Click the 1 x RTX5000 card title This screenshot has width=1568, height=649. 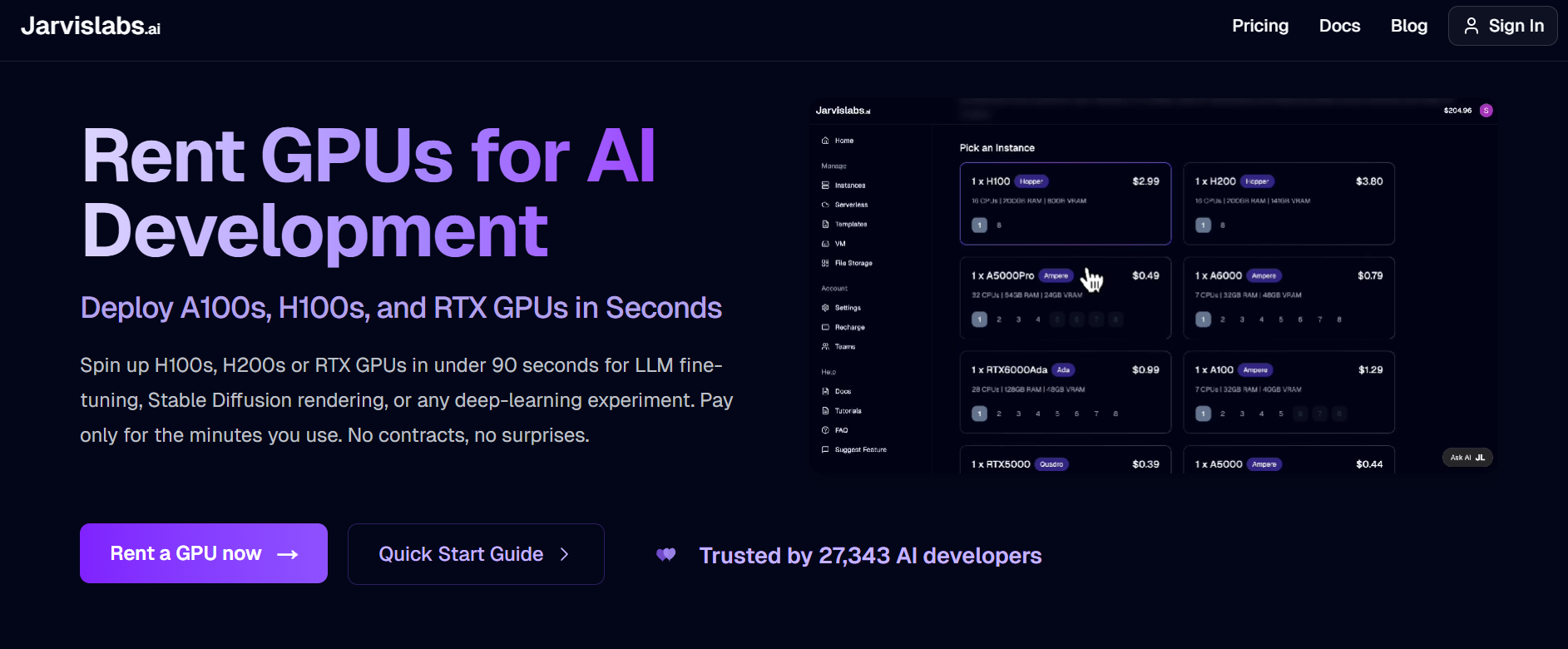coord(1001,464)
